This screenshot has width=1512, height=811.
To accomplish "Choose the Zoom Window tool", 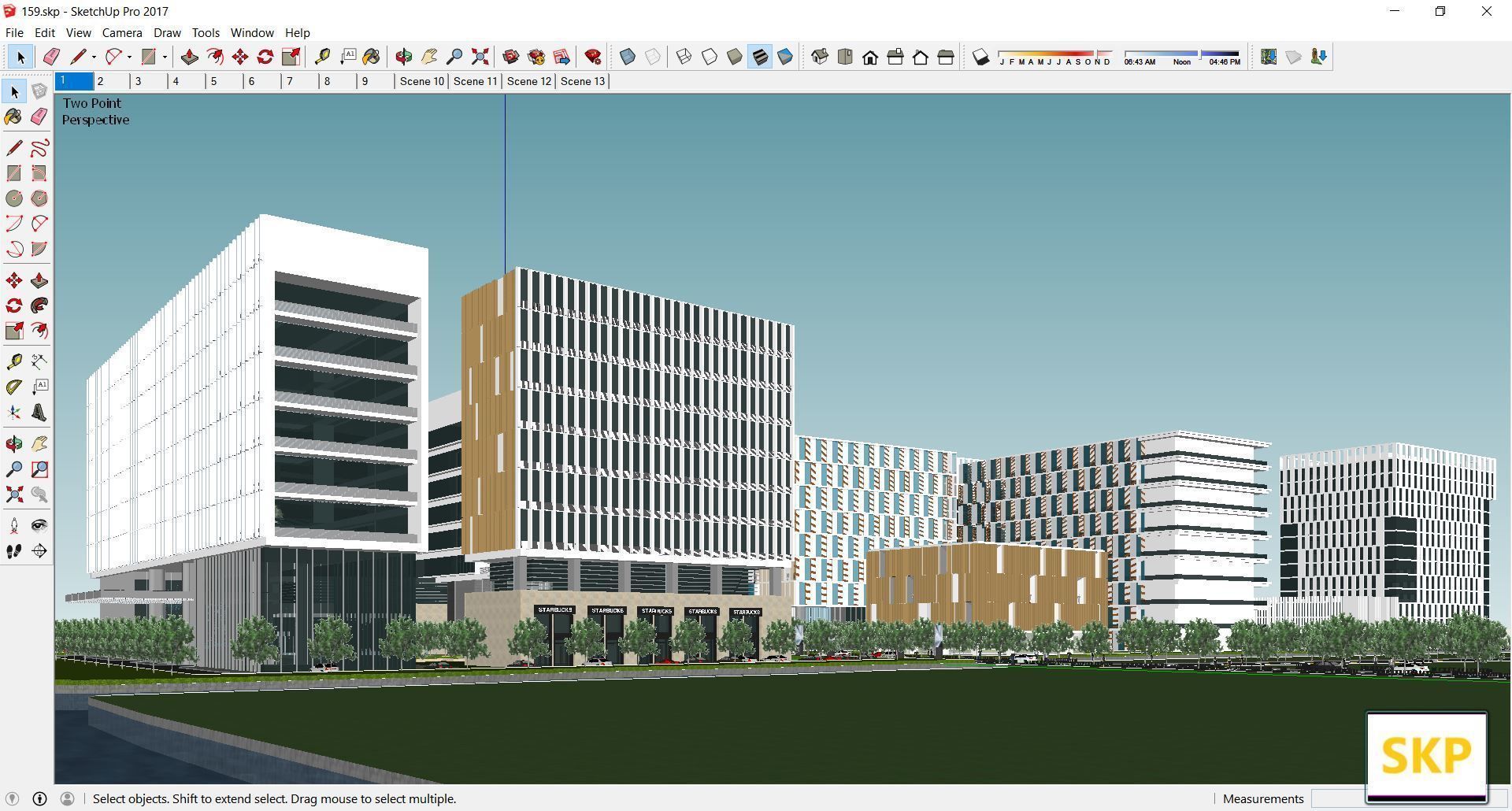I will [39, 469].
